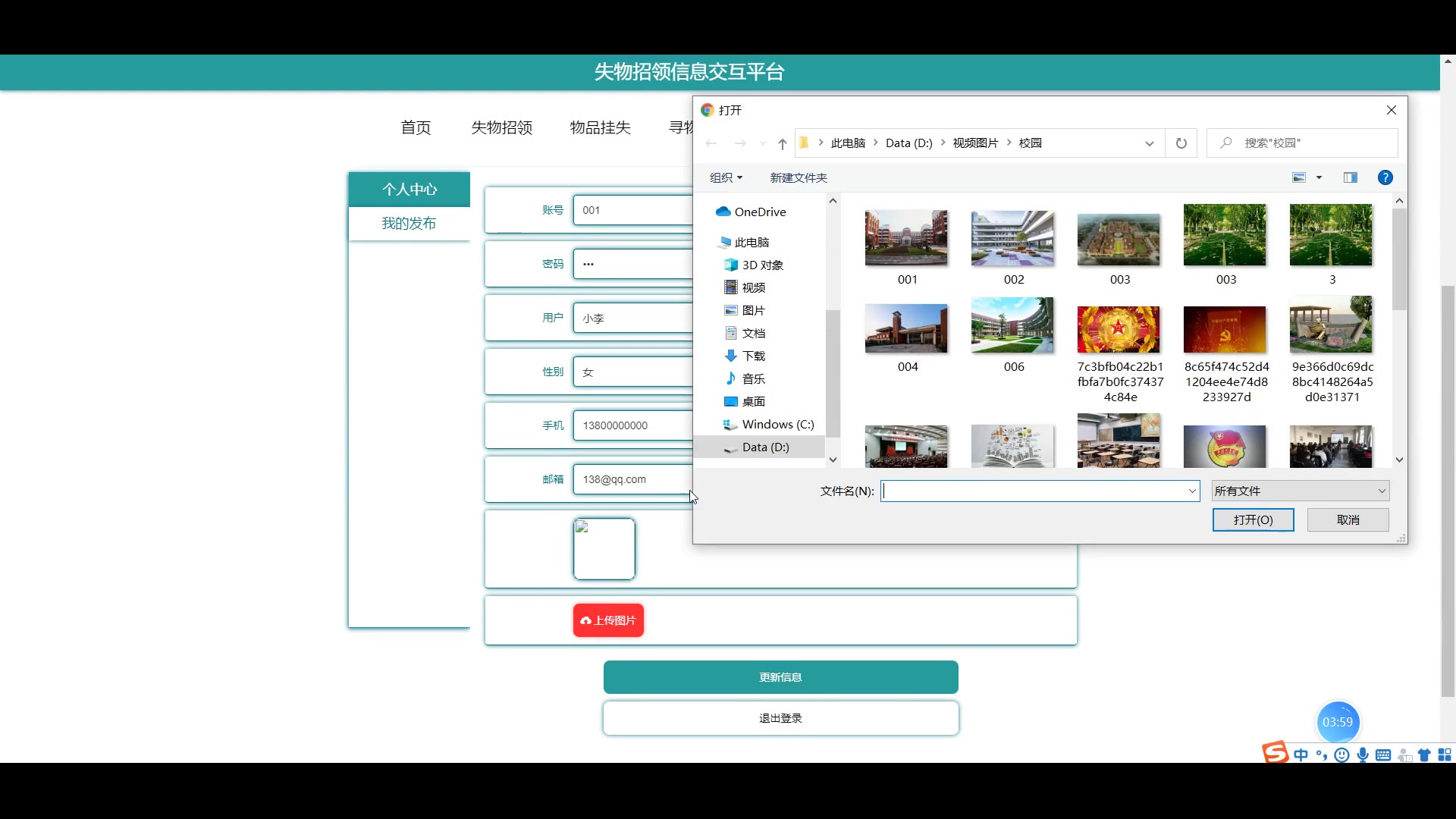Open the file dialog help icon
This screenshot has width=1456, height=819.
pos(1385,177)
